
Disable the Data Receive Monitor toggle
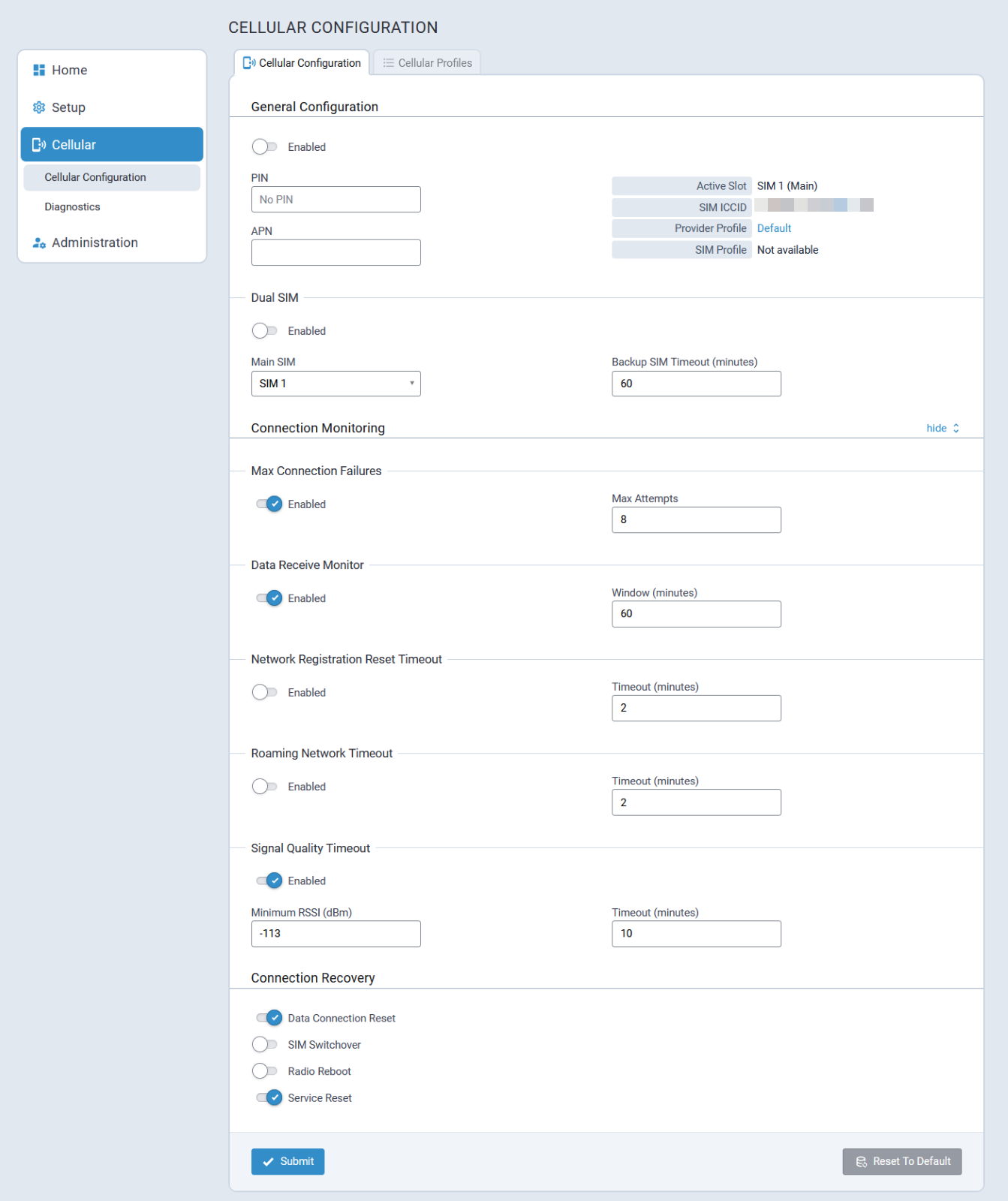(x=269, y=598)
